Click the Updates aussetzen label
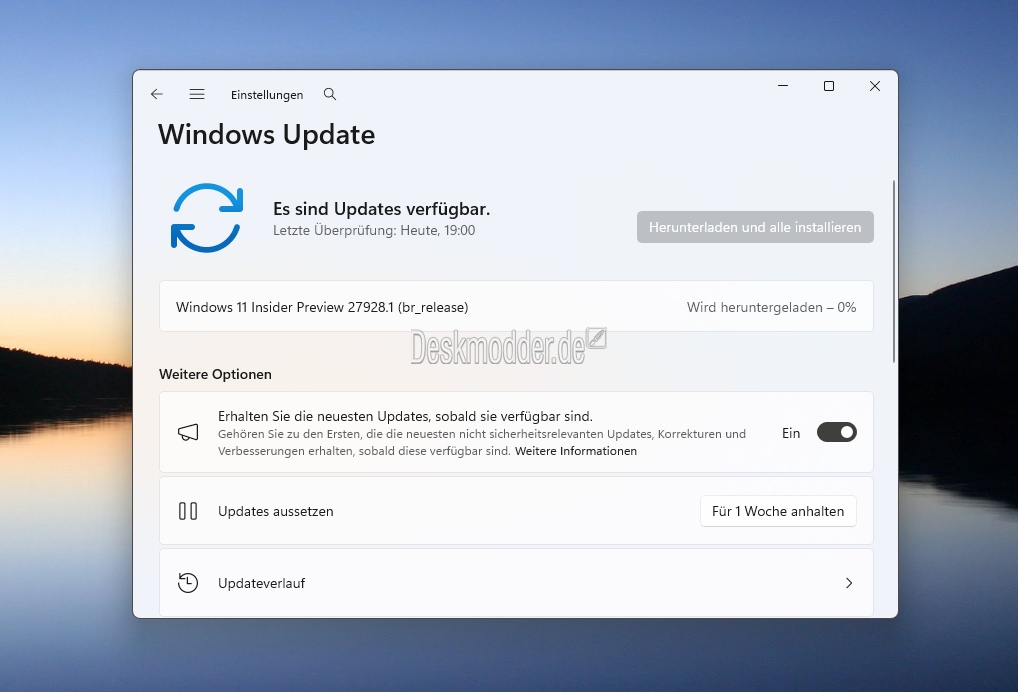The width and height of the screenshot is (1018, 692). click(x=275, y=511)
